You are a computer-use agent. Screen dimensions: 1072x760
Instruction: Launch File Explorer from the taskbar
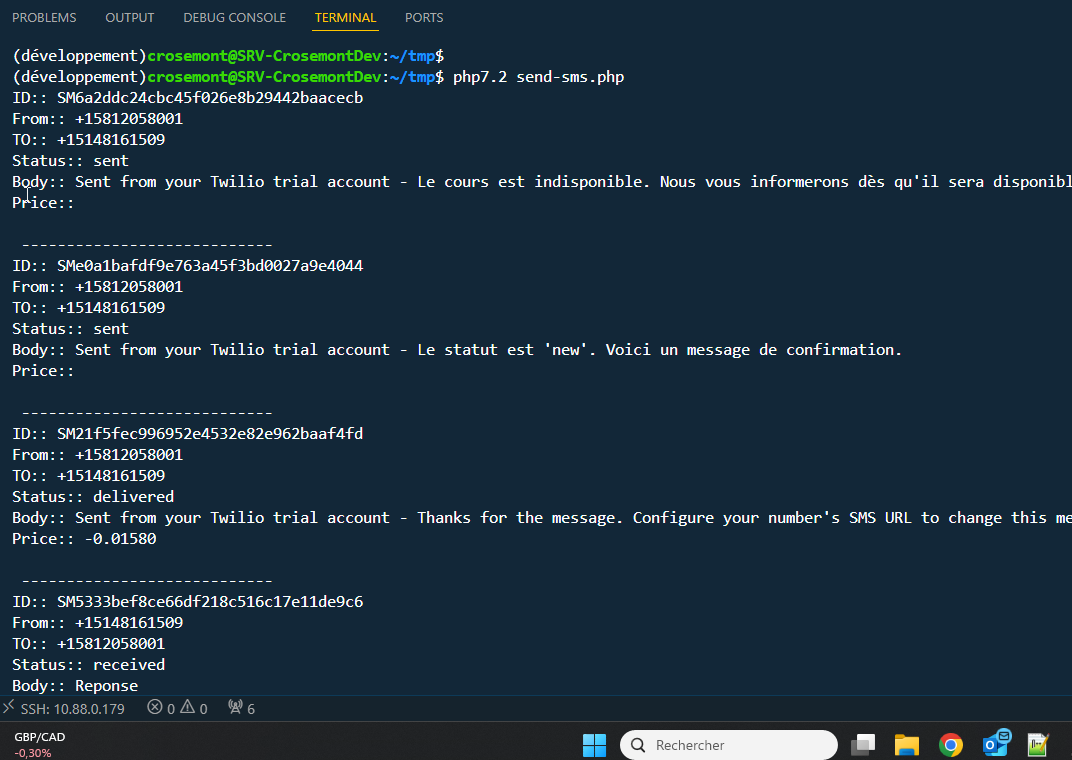pos(906,745)
